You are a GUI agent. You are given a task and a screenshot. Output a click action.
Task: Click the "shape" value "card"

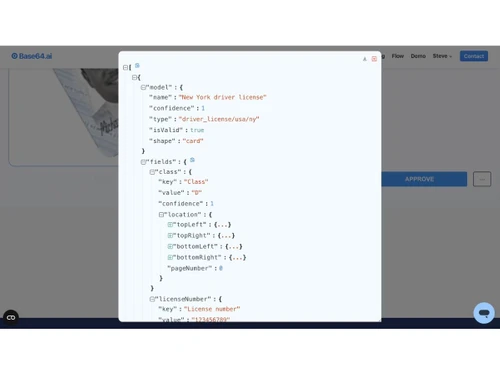click(x=193, y=141)
